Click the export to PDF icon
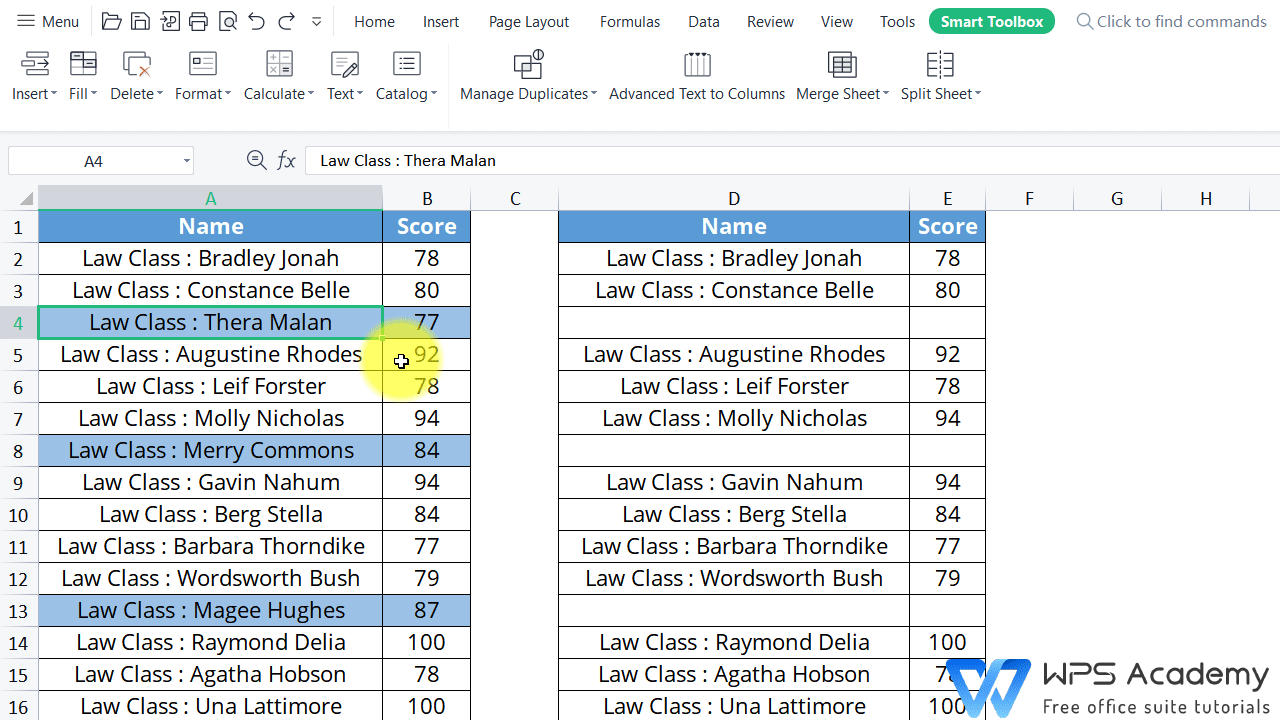Viewport: 1280px width, 720px height. point(170,21)
